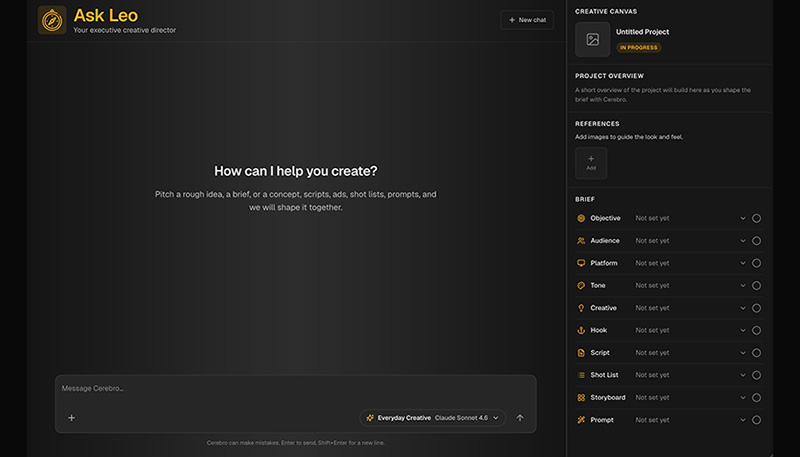The image size is (800, 457).
Task: Click the IN PROGRESS status badge
Action: 639,47
